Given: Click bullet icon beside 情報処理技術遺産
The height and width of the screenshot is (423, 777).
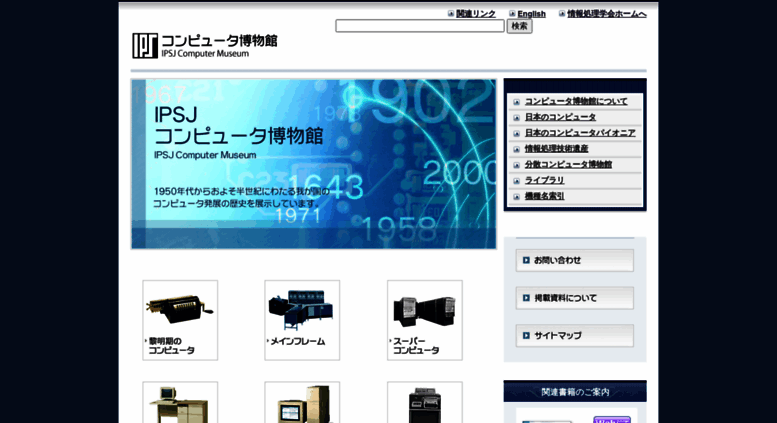Looking at the screenshot, I should pos(516,149).
